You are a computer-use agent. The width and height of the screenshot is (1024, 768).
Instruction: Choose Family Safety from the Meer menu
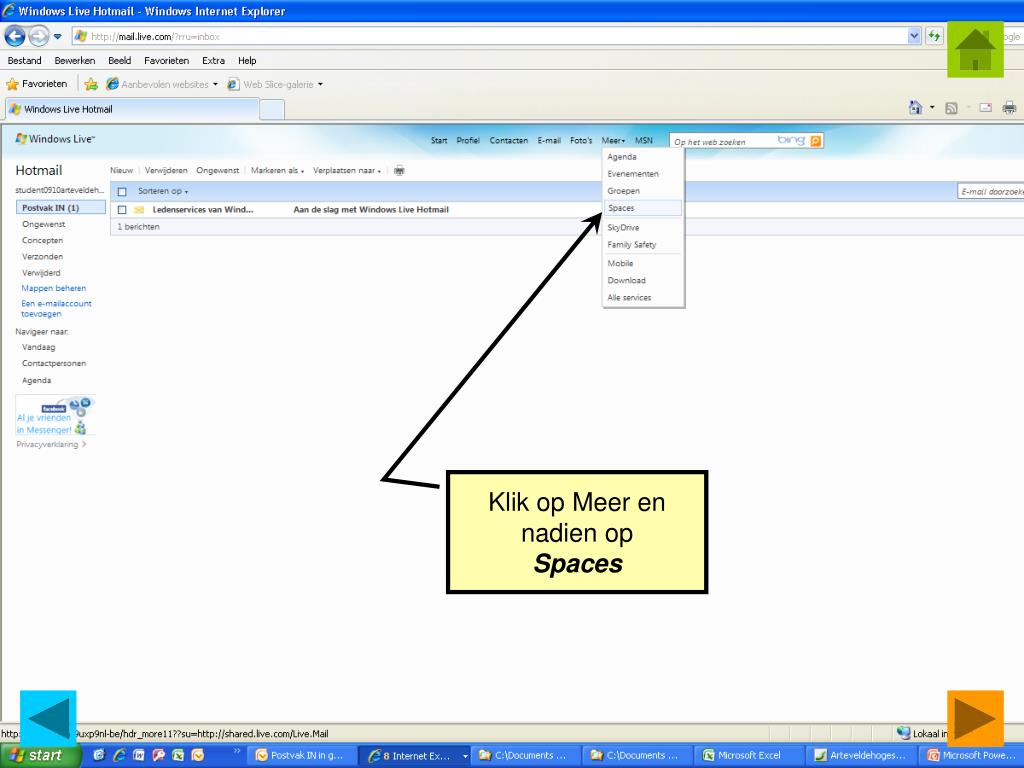(643, 244)
